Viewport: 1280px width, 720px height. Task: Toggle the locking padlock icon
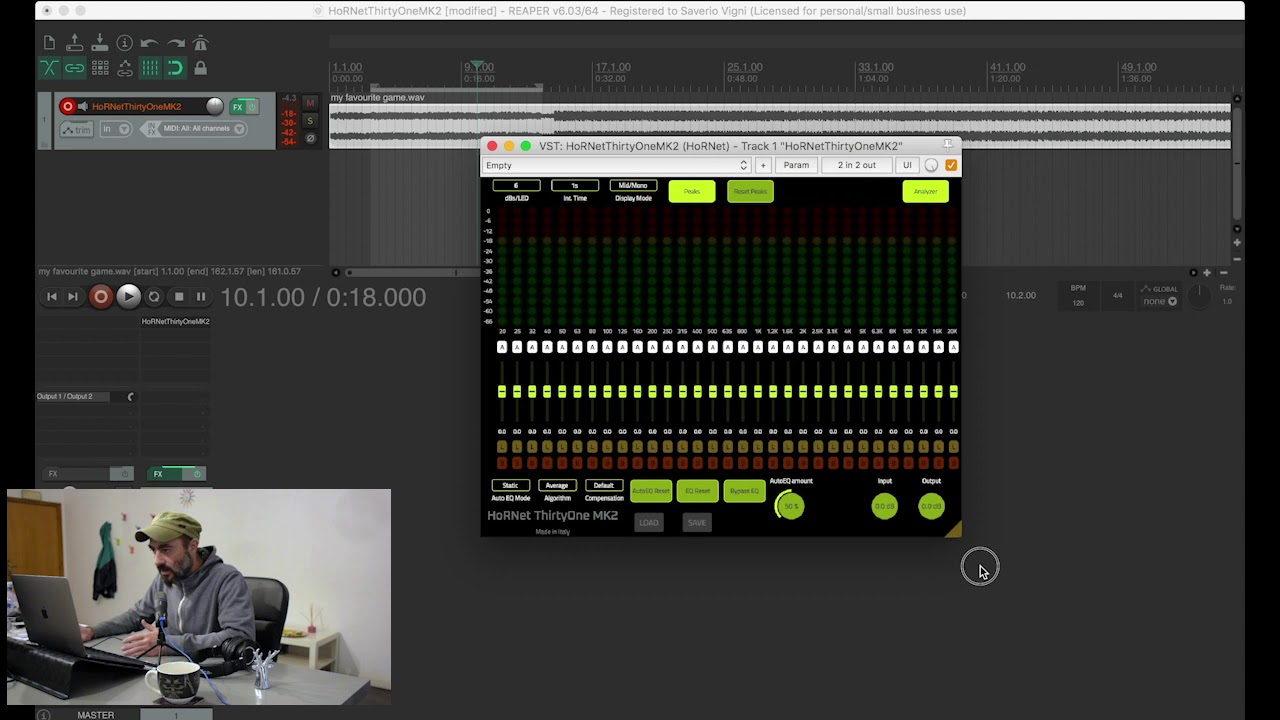201,68
